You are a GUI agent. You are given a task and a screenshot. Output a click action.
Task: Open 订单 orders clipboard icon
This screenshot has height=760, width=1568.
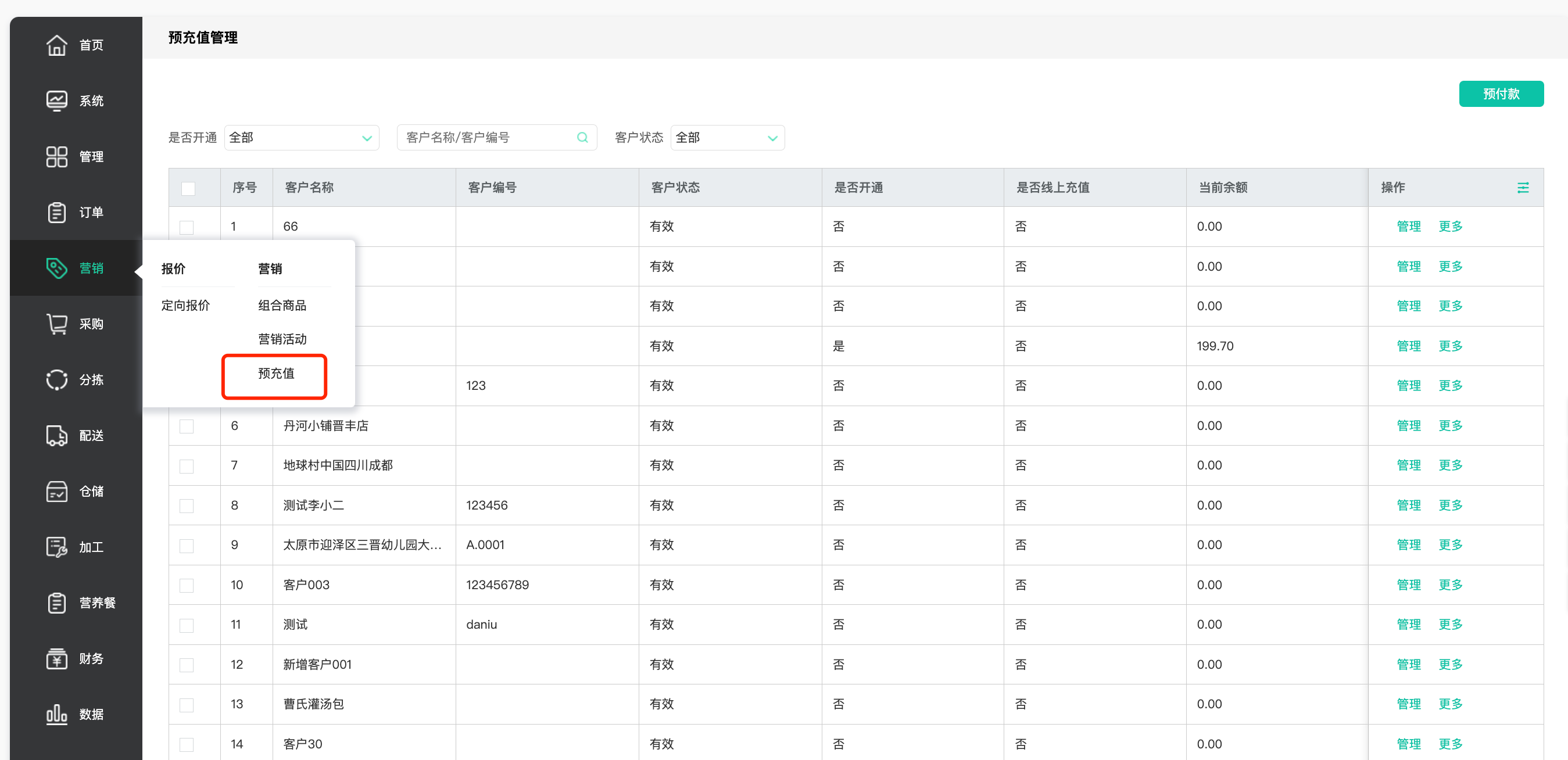tap(56, 212)
